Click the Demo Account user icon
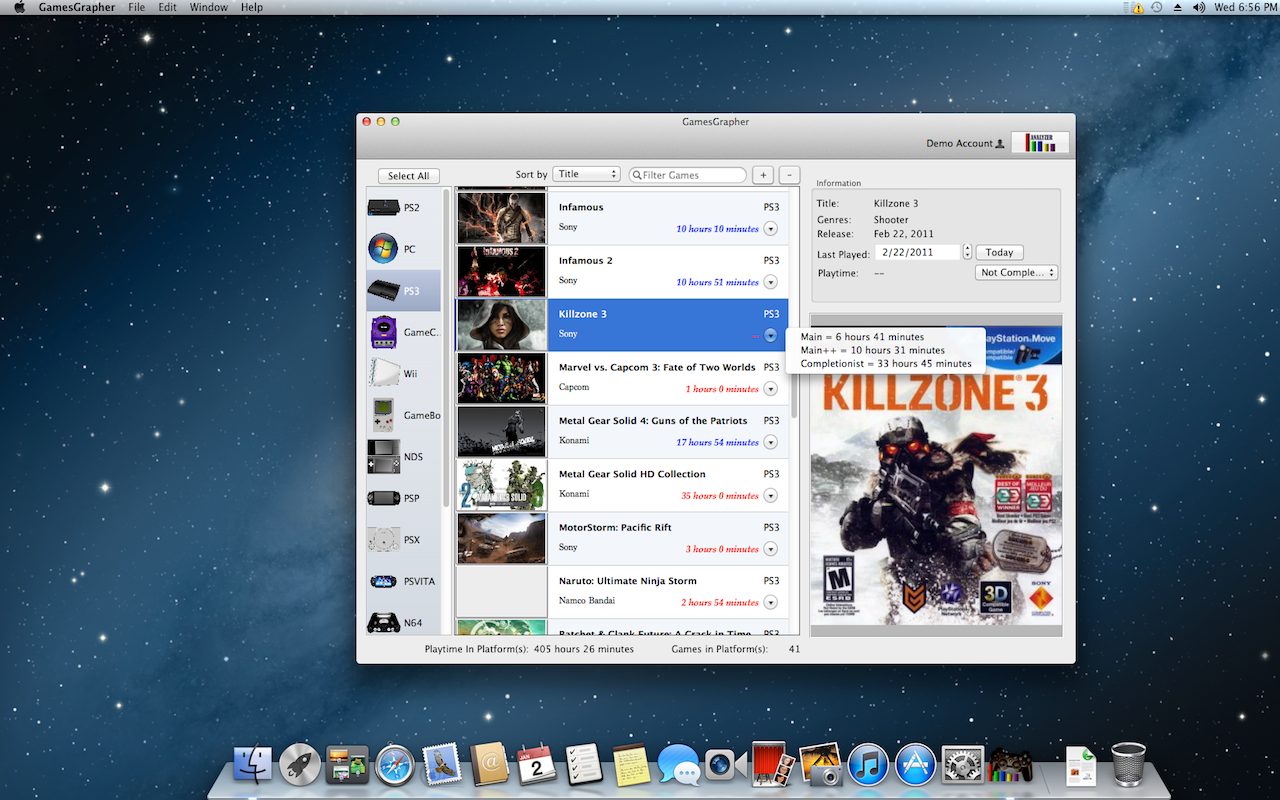The height and width of the screenshot is (800, 1280). [x=999, y=144]
